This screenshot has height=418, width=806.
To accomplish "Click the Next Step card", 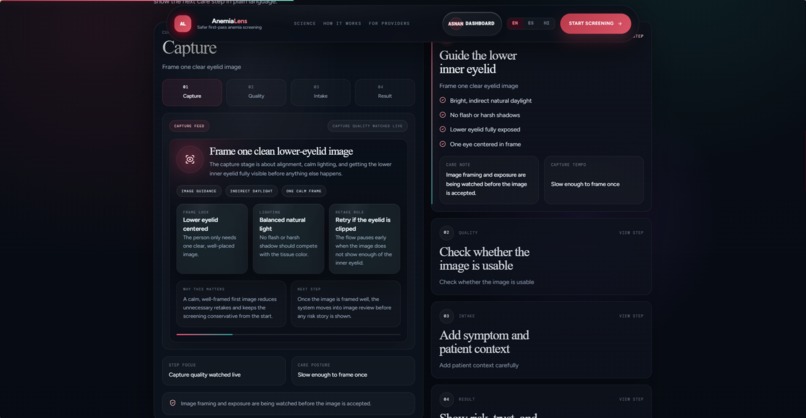I will tap(345, 304).
